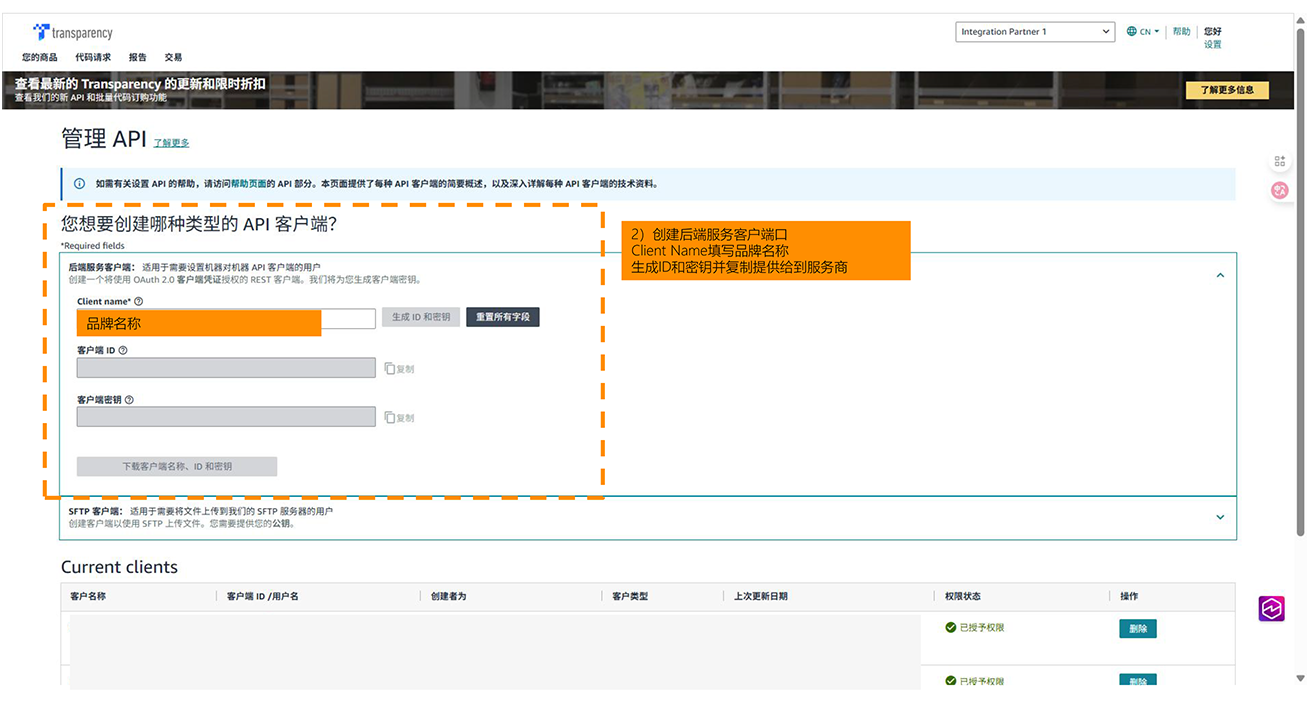Click the 了解更多信息 banner button
This screenshot has width=1310, height=716.
click(x=1227, y=90)
